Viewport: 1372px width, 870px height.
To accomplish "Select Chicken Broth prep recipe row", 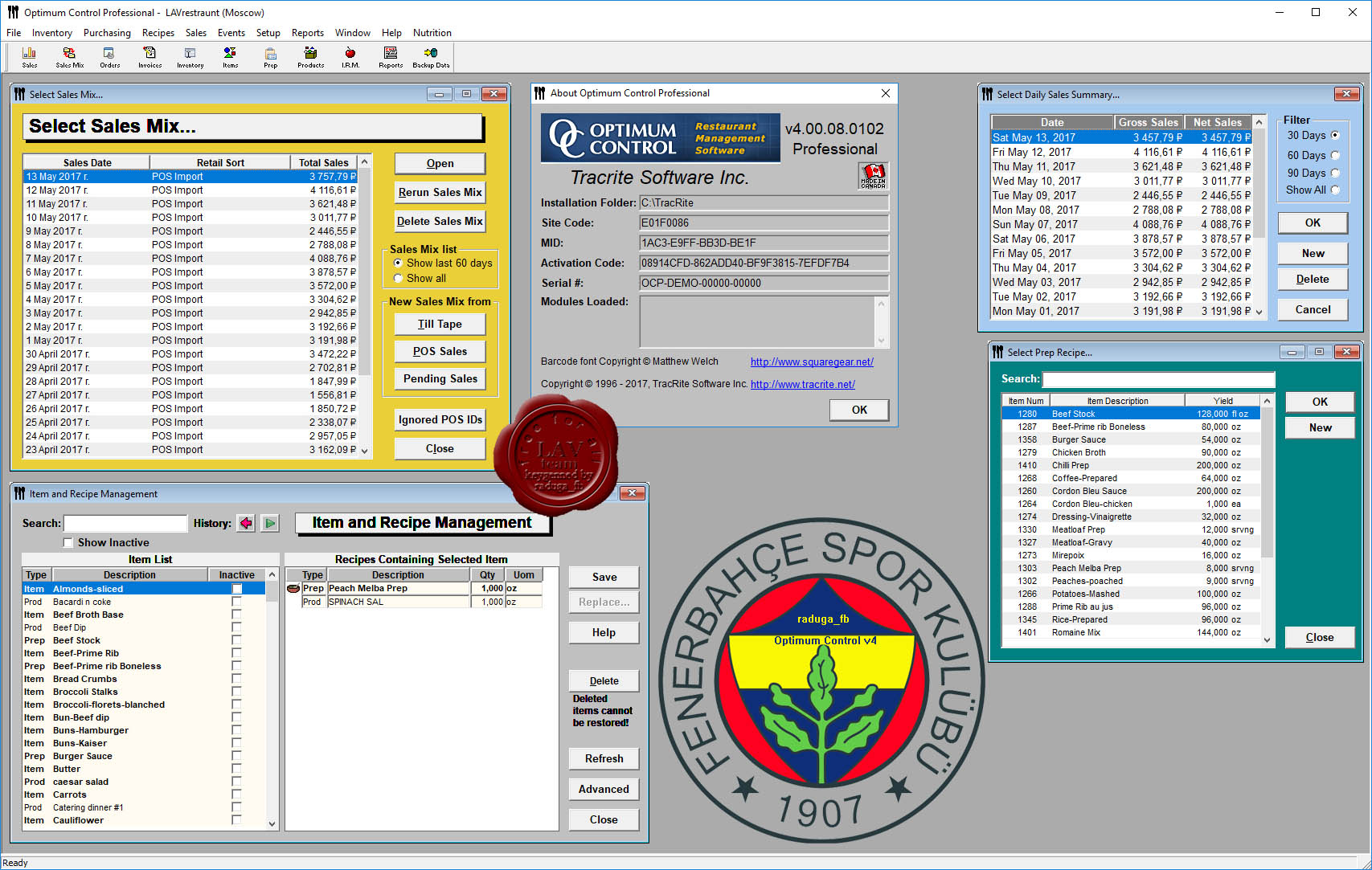I will click(x=1131, y=452).
